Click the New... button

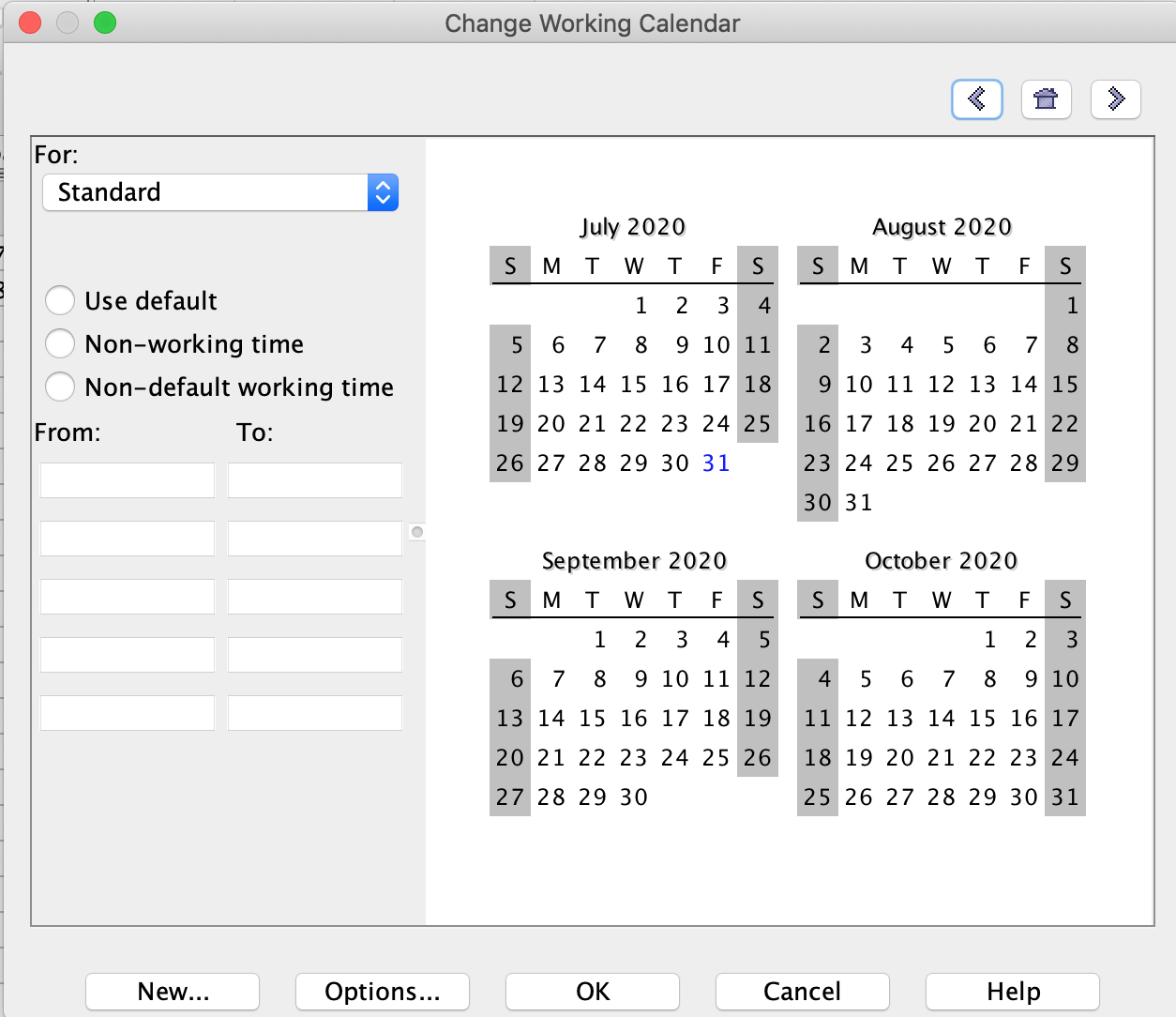[173, 992]
